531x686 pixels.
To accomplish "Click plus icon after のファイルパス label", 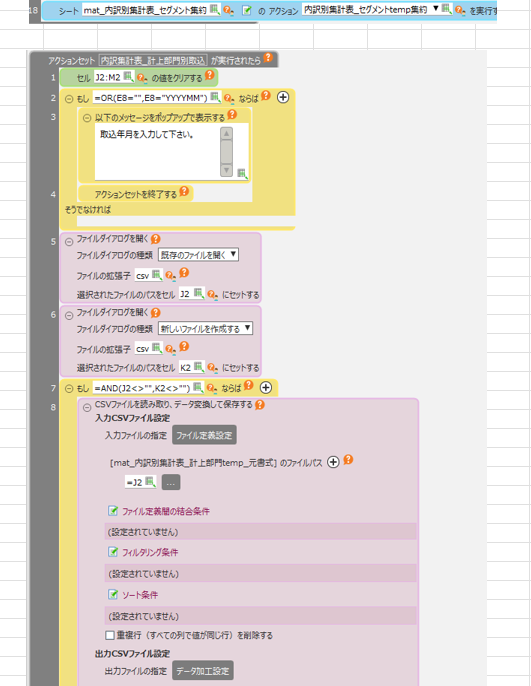I will [333, 462].
